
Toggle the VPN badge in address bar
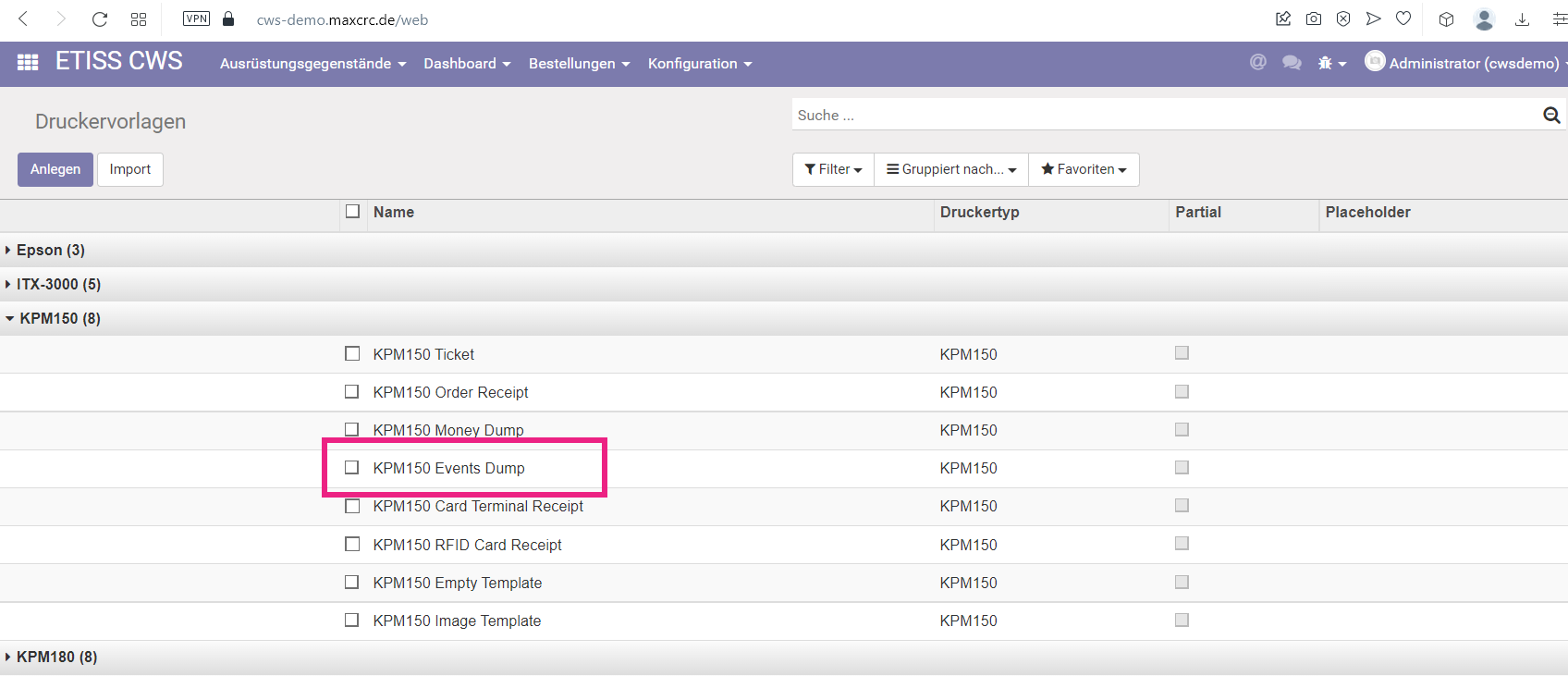click(196, 18)
